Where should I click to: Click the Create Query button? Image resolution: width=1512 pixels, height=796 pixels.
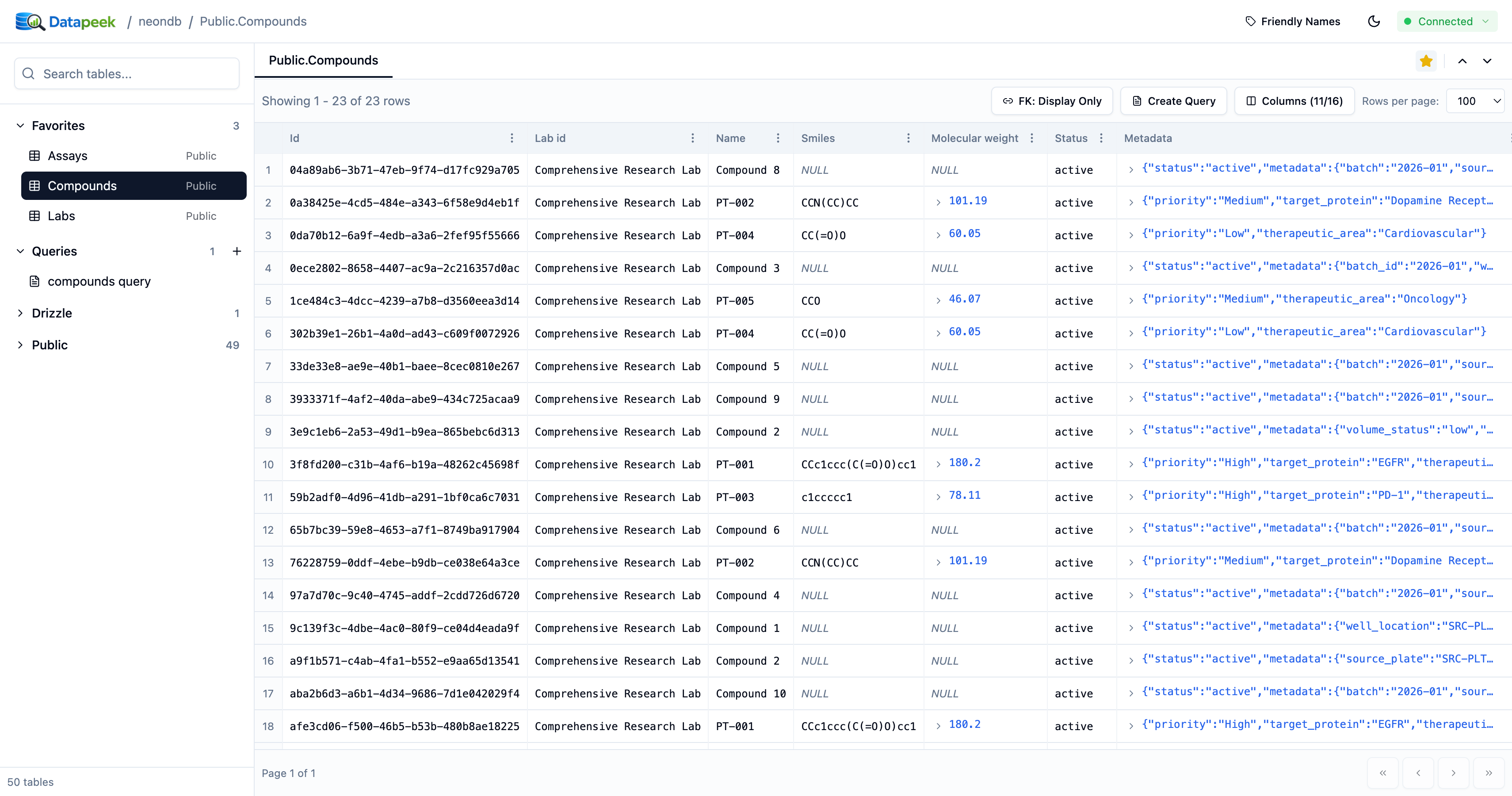[x=1173, y=101]
